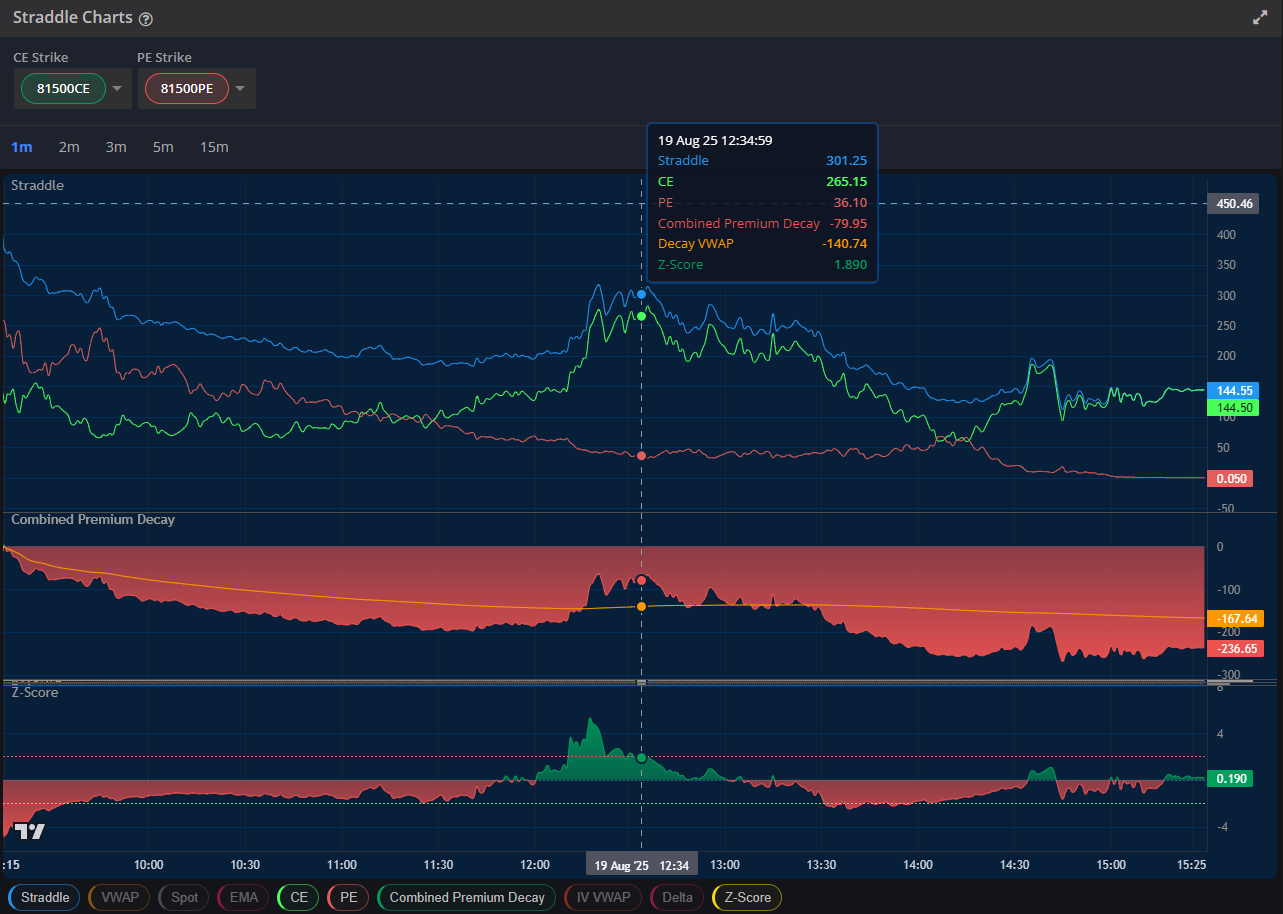Screen dimensions: 1283x914
Task: Switch to the 15m timeframe tab
Action: pyautogui.click(x=214, y=146)
